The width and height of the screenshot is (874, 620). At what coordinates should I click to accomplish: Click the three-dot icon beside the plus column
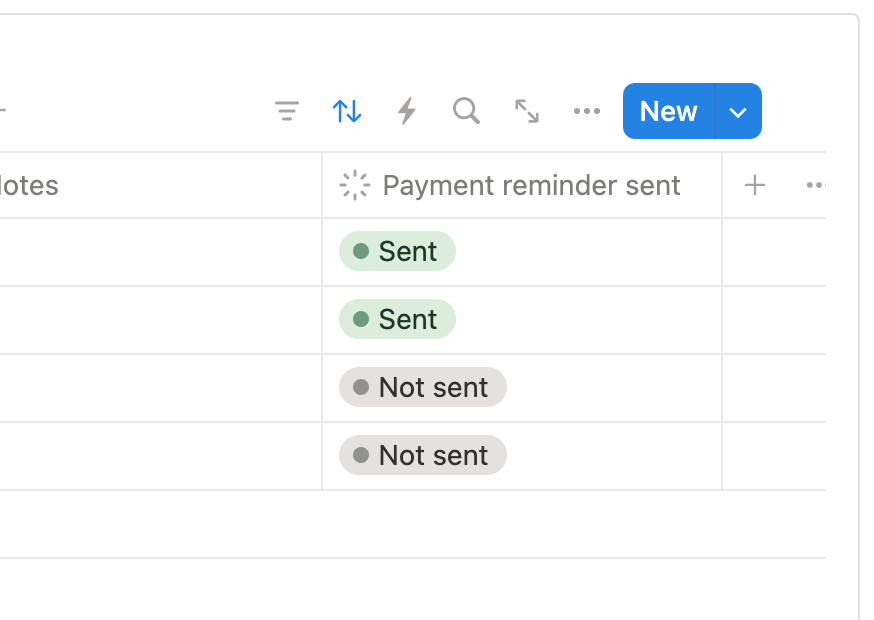click(816, 185)
